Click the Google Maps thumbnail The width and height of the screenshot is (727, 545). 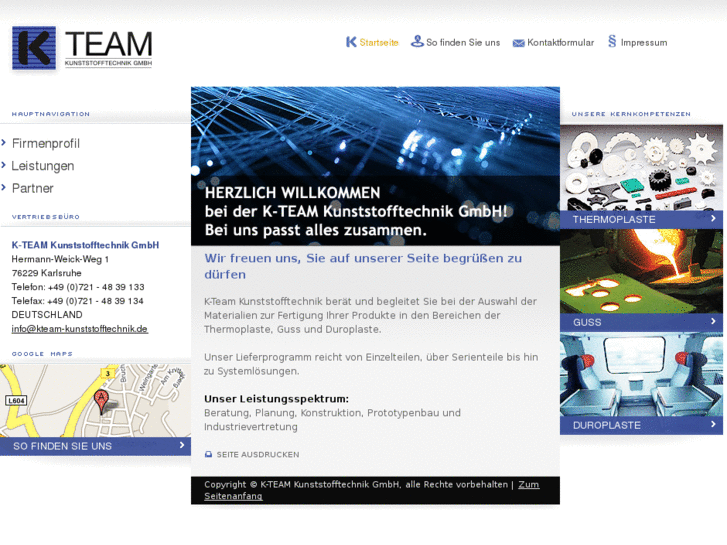click(x=96, y=401)
